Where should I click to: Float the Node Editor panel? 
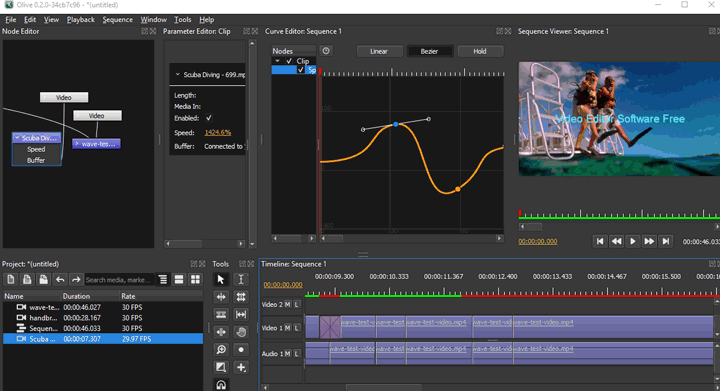pyautogui.click(x=145, y=31)
